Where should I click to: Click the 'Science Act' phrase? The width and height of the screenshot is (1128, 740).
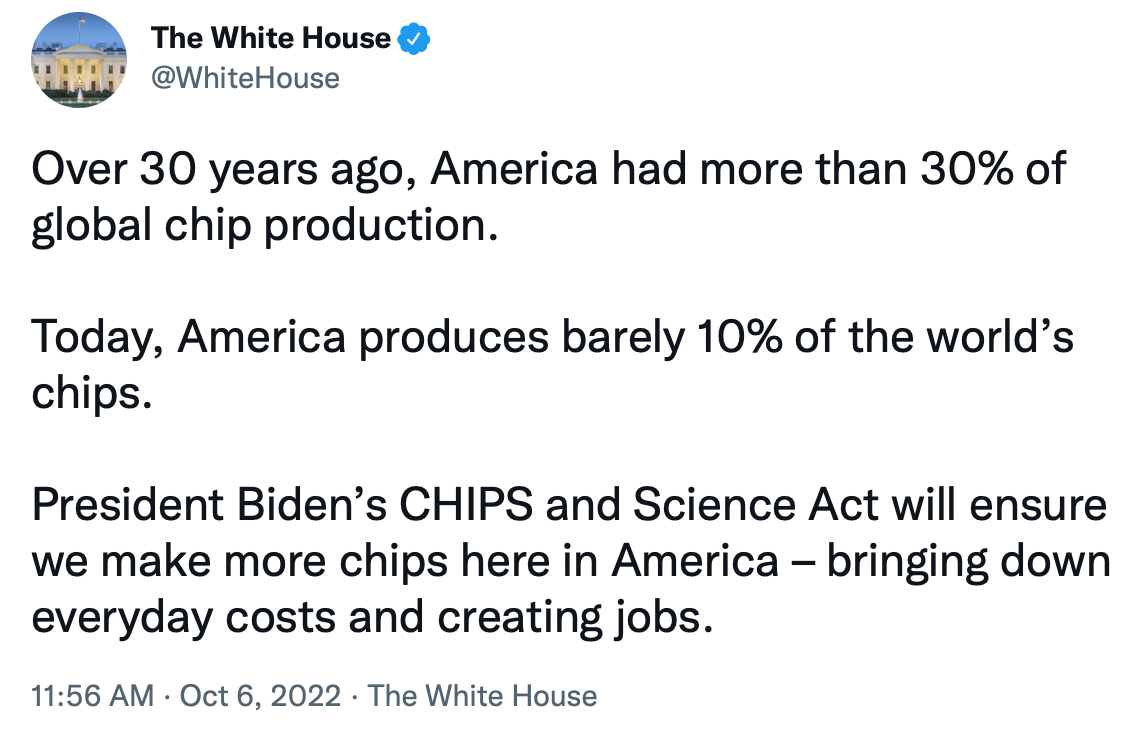coord(756,504)
